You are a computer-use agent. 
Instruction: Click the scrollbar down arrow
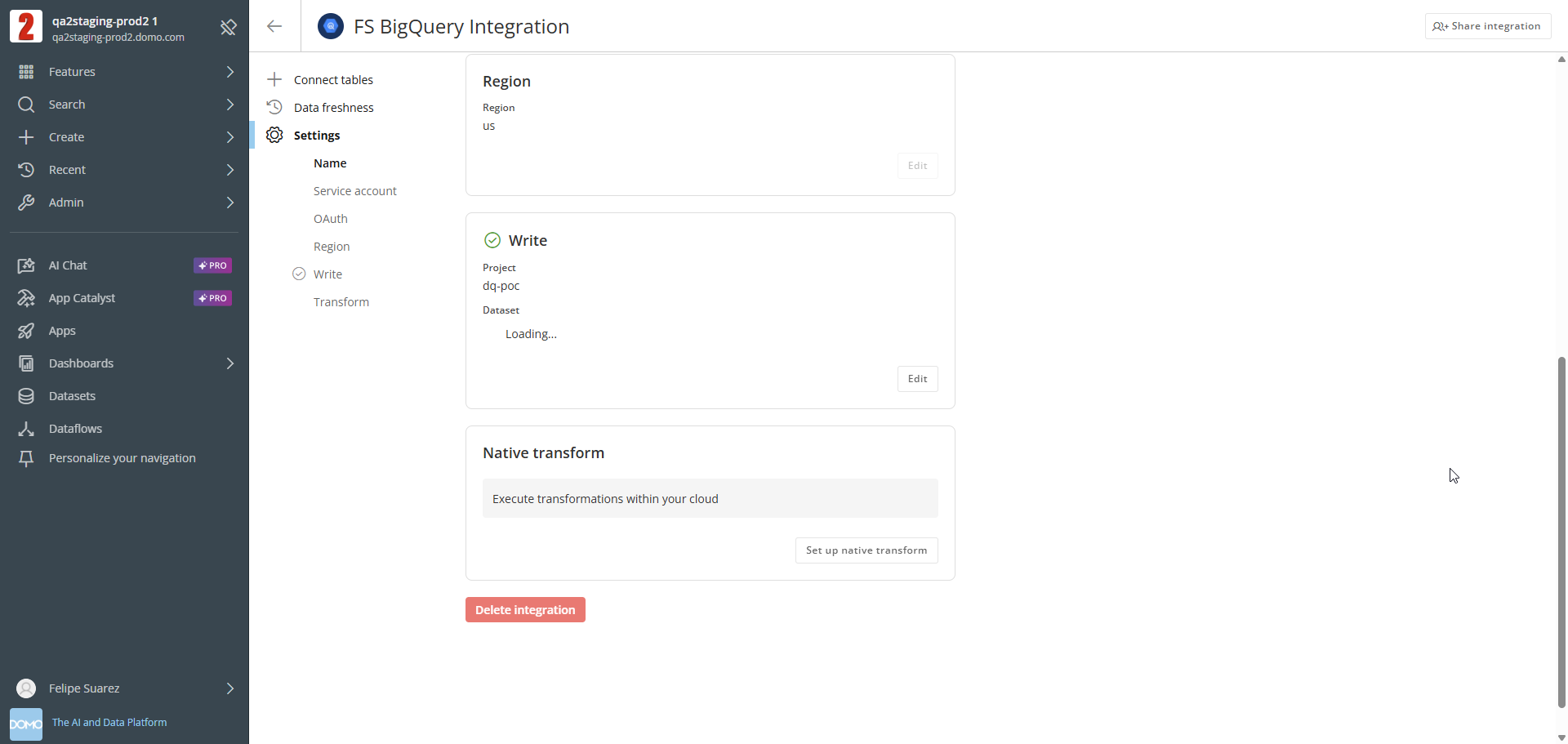coord(1561,737)
